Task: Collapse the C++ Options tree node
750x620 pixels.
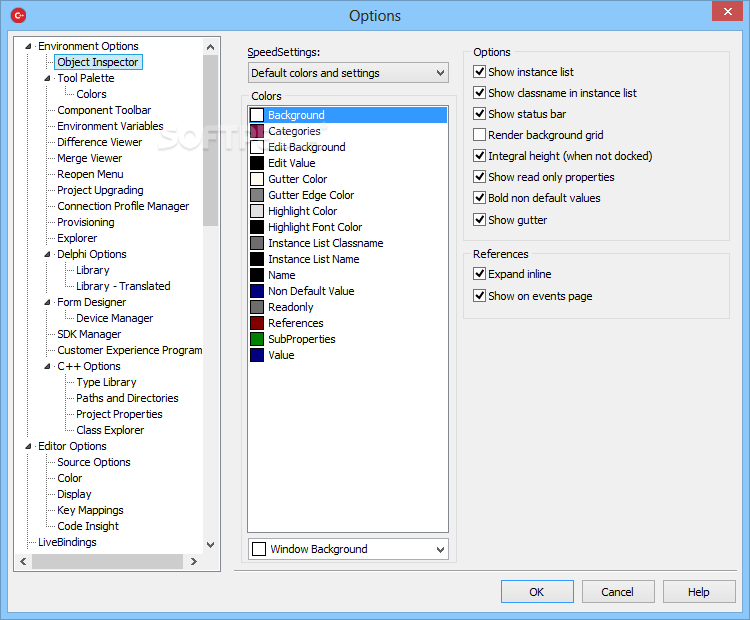Action: (x=47, y=366)
